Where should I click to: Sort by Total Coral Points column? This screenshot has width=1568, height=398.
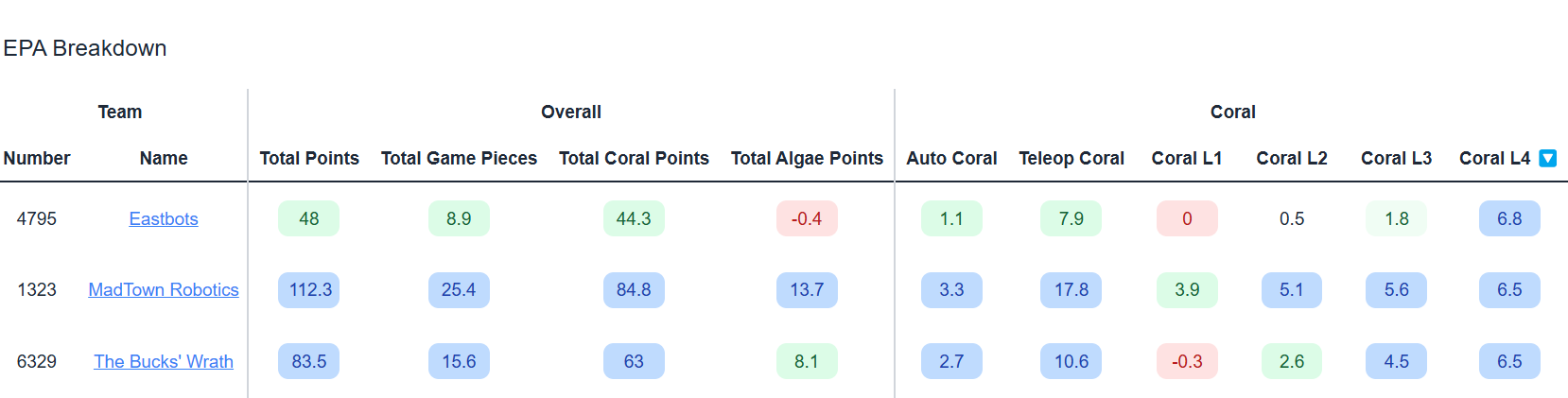[x=634, y=158]
